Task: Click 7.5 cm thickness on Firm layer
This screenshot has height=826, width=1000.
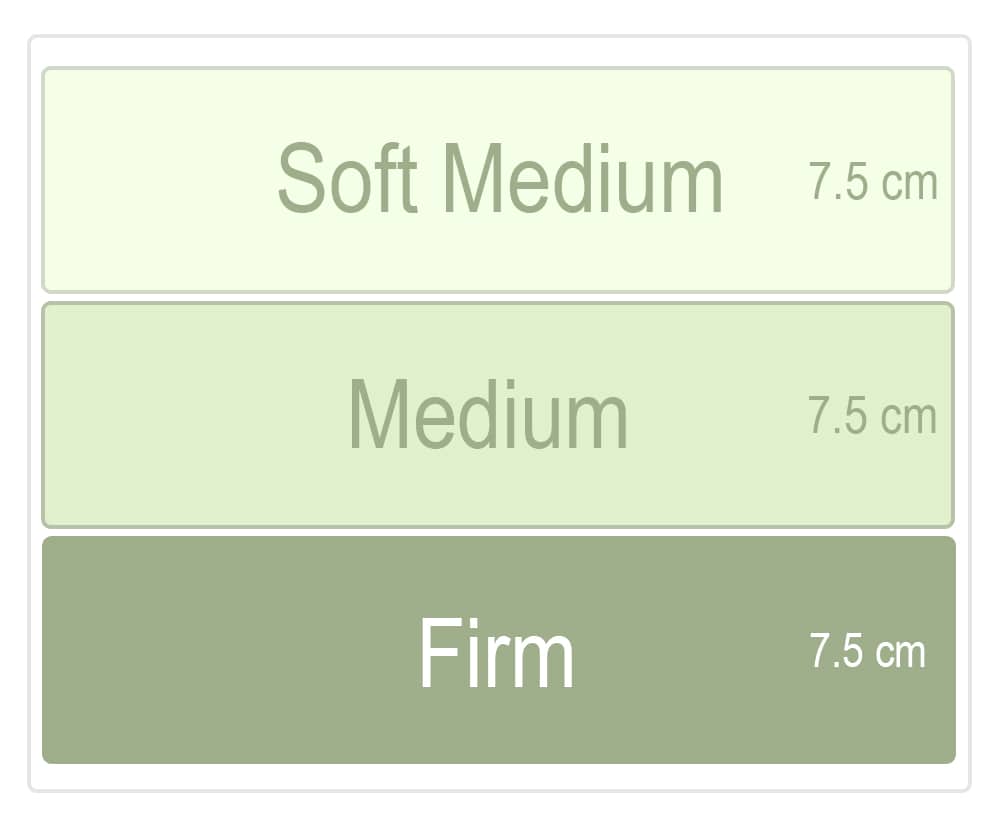Action: pyautogui.click(x=867, y=652)
